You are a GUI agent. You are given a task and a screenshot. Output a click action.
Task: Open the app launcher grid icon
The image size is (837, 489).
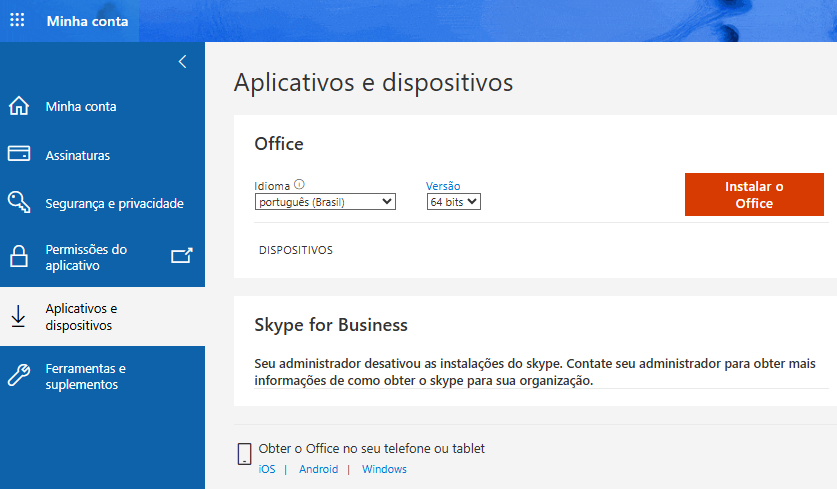pos(17,20)
